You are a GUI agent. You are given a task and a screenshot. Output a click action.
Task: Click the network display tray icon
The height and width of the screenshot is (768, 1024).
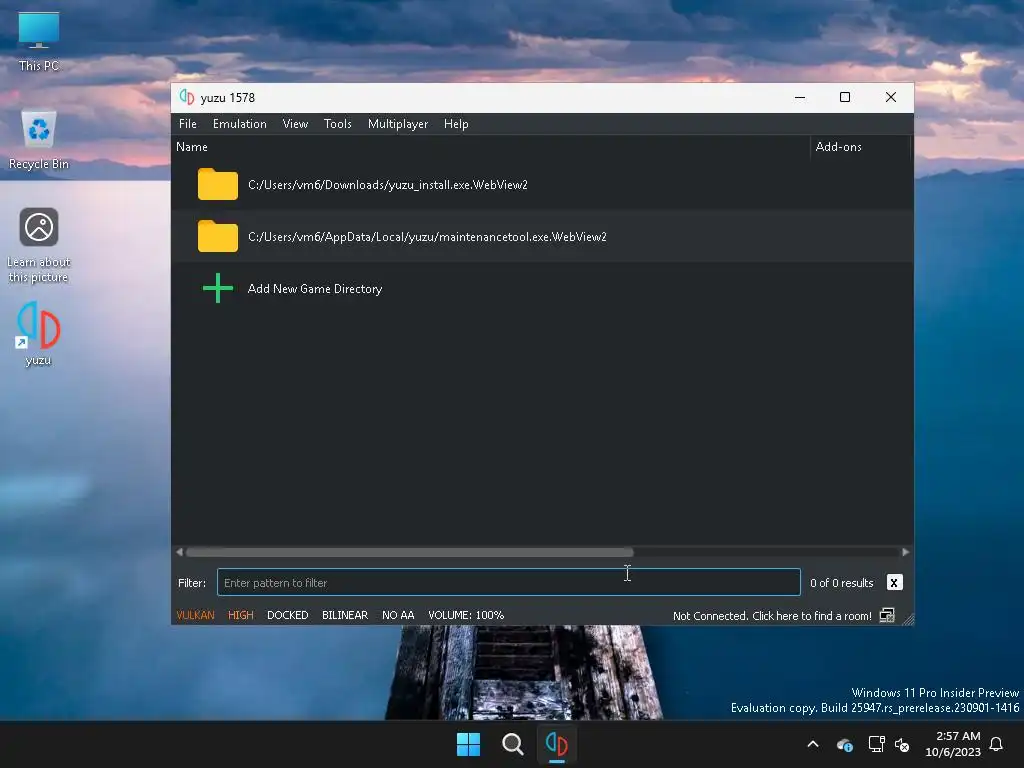[876, 744]
